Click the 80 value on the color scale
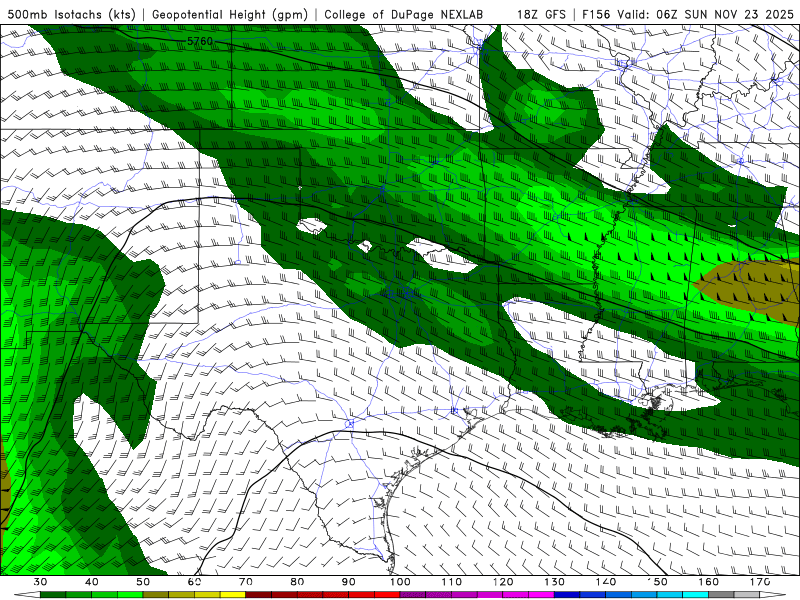Viewport: 800px width, 600px height. [x=297, y=582]
